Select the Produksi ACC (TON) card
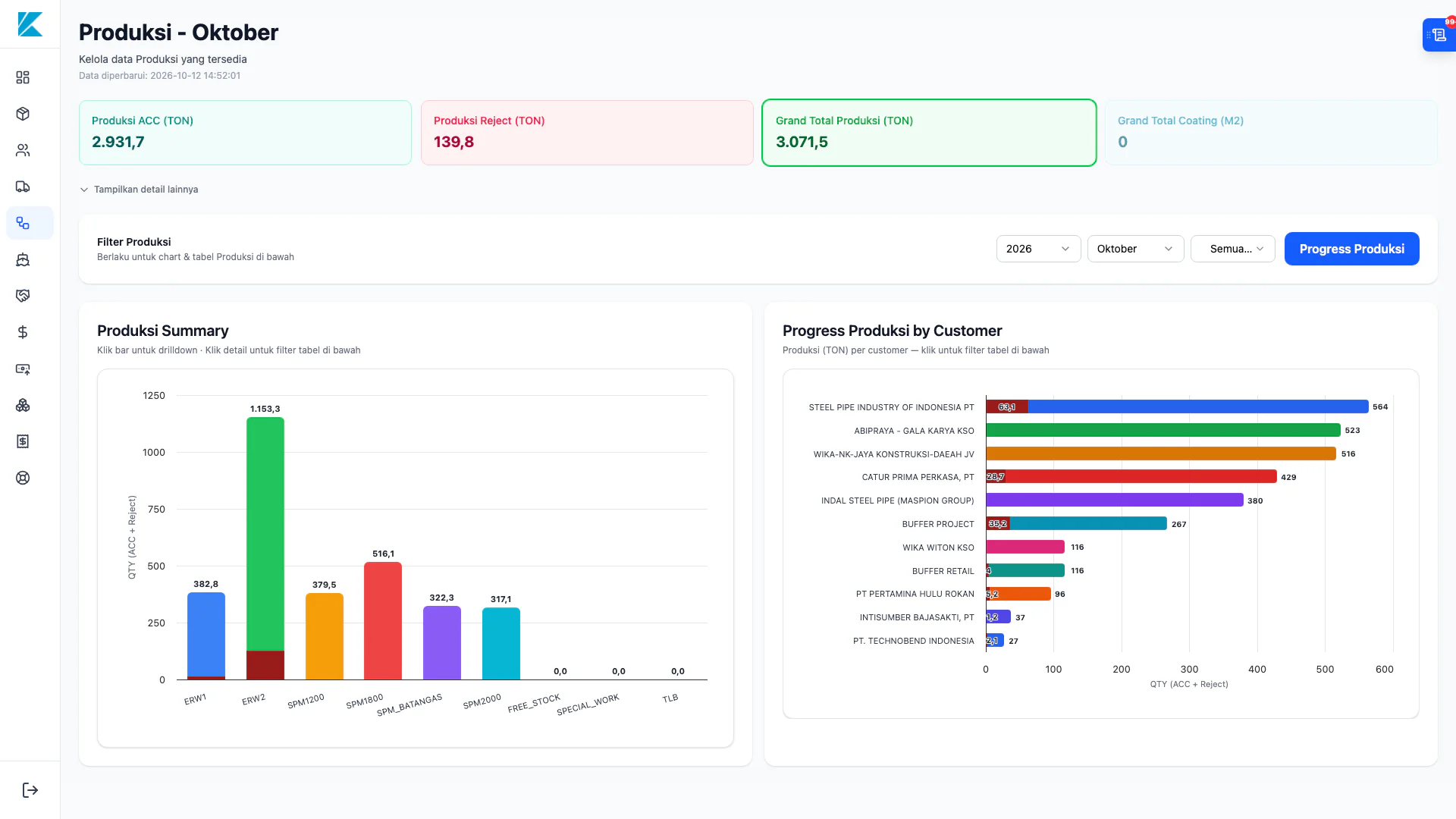The height and width of the screenshot is (819, 1456). click(x=245, y=133)
